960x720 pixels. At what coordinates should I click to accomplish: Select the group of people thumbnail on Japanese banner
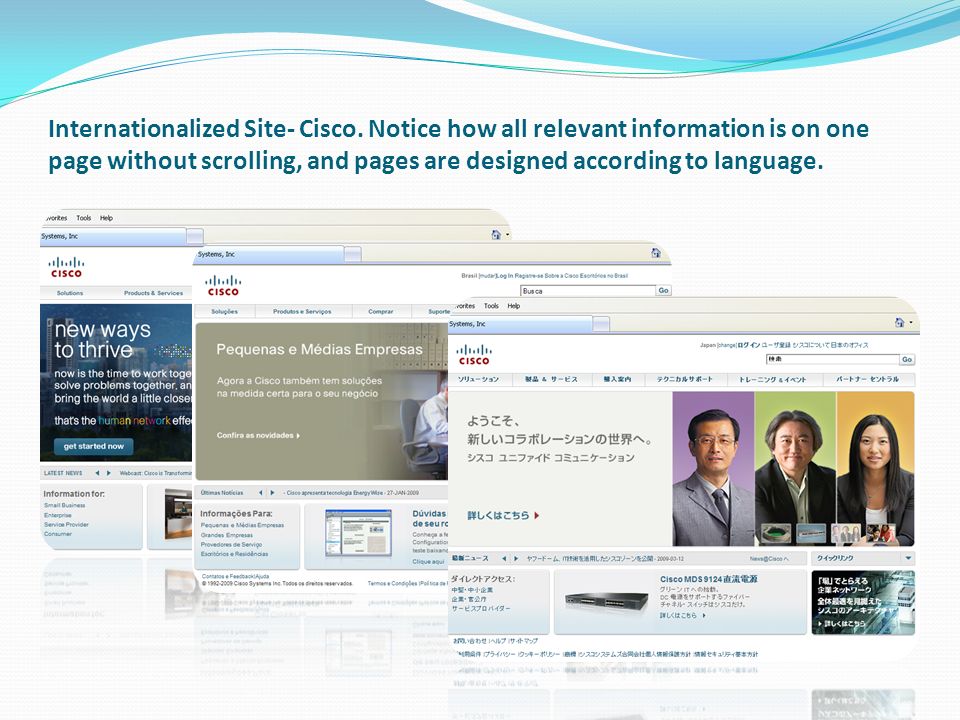[846, 534]
